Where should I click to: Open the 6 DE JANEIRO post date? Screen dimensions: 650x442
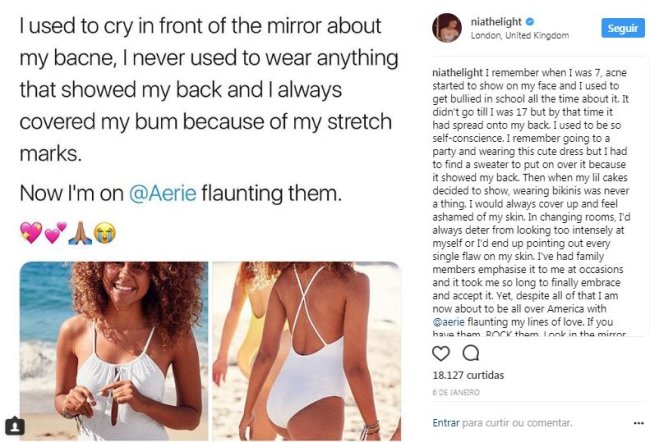456,392
